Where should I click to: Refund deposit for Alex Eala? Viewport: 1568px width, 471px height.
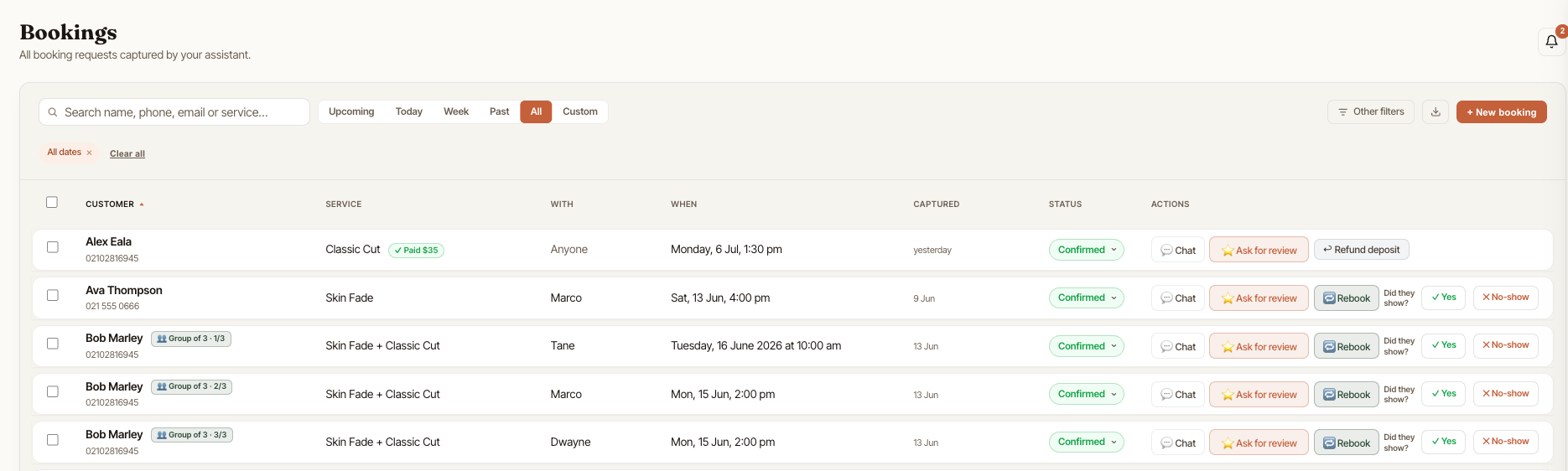pos(1362,250)
